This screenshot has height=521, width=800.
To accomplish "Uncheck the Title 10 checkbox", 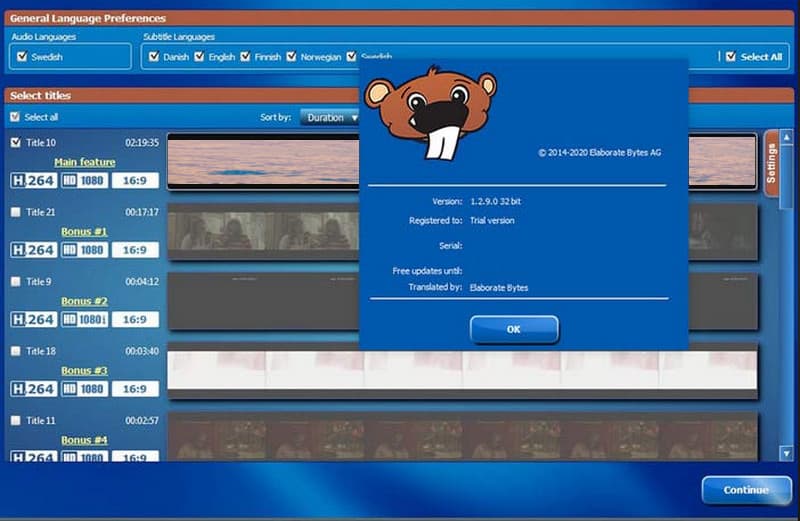I will [15, 143].
